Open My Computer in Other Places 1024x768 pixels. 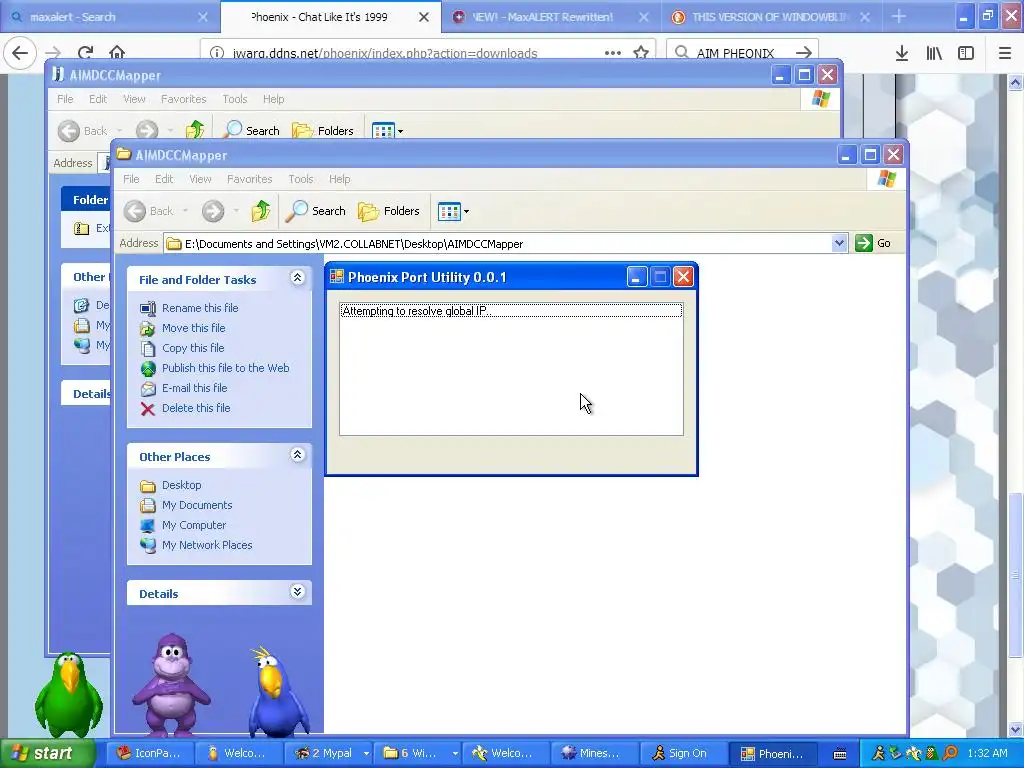pyautogui.click(x=194, y=525)
